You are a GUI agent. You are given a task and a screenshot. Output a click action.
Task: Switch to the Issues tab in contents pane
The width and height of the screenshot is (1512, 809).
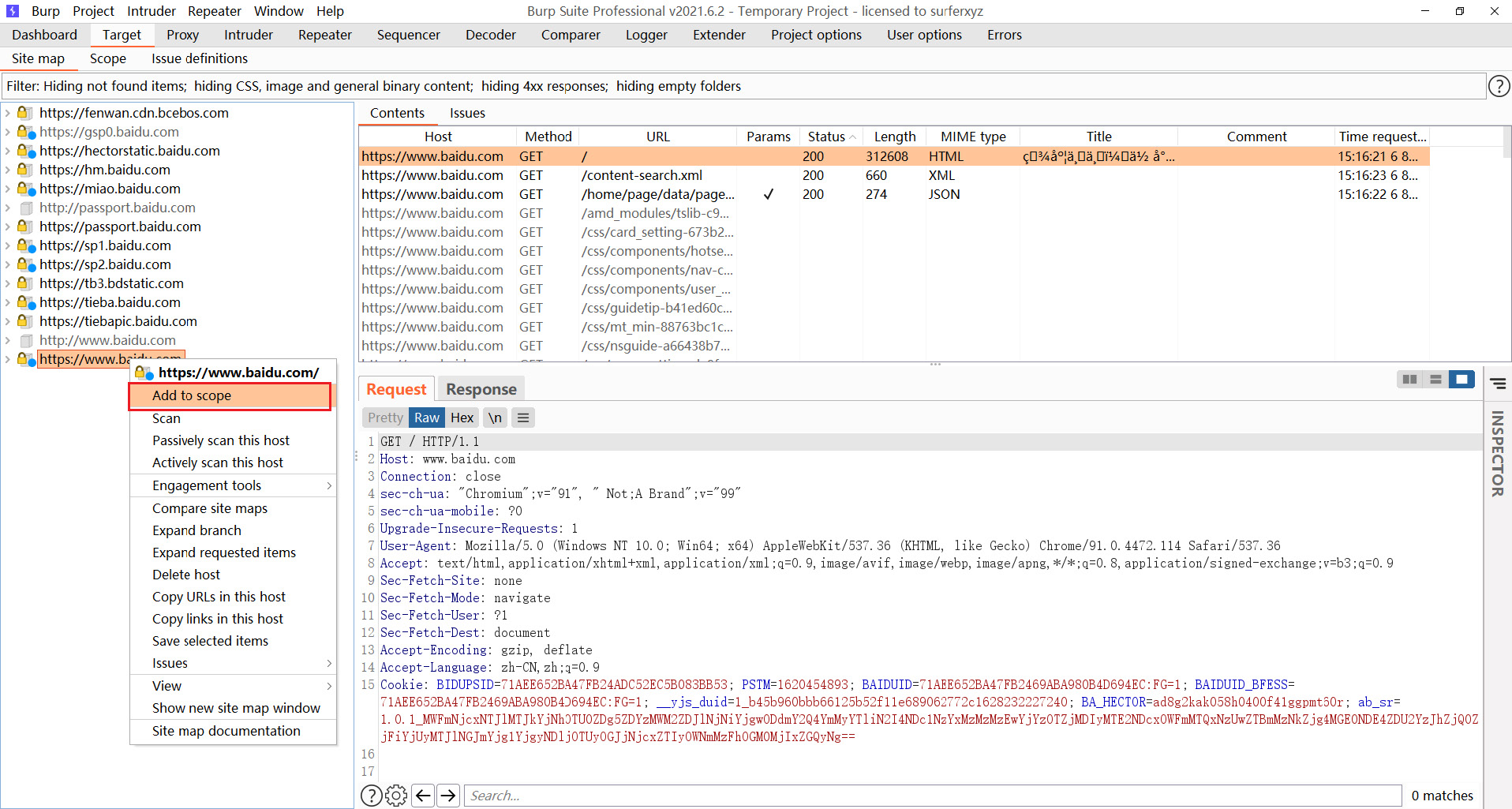tap(467, 113)
